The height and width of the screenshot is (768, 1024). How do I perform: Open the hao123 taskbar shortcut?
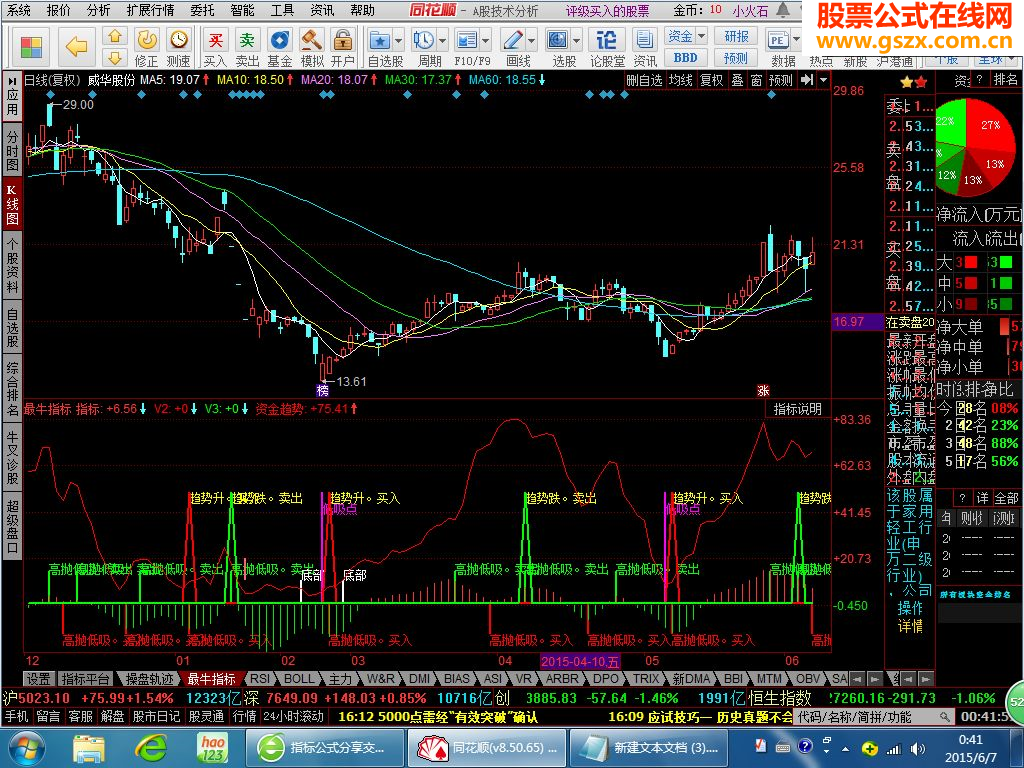pyautogui.click(x=212, y=748)
